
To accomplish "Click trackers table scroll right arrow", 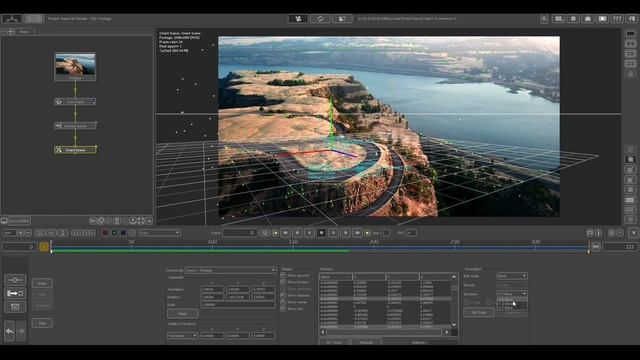I will pyautogui.click(x=447, y=332).
